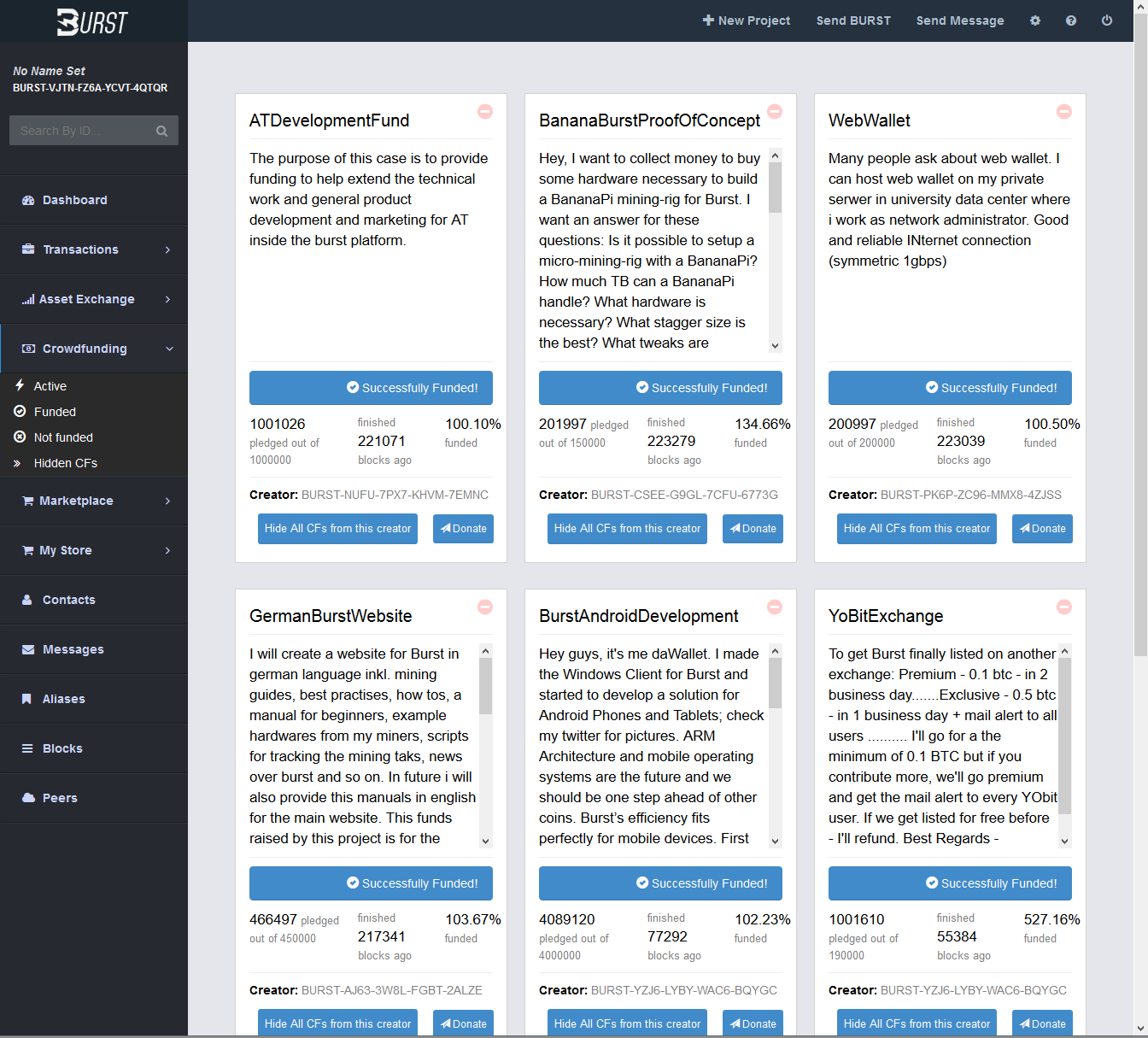Donate to WebWallet project
The width and height of the screenshot is (1148, 1038).
(1043, 529)
